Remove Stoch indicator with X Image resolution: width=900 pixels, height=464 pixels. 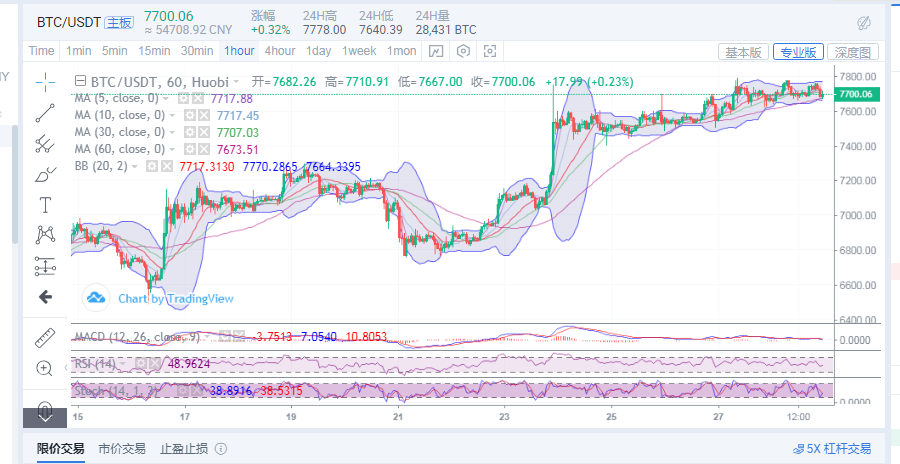click(x=196, y=391)
